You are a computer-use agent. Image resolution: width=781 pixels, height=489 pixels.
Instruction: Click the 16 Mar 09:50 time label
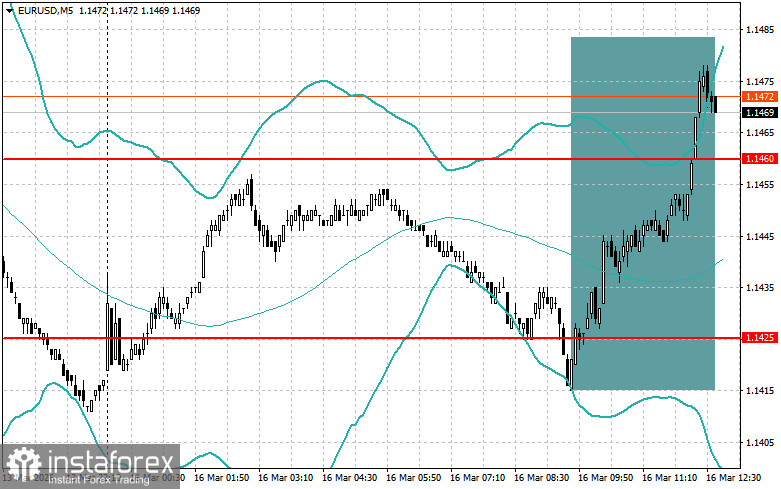point(605,478)
